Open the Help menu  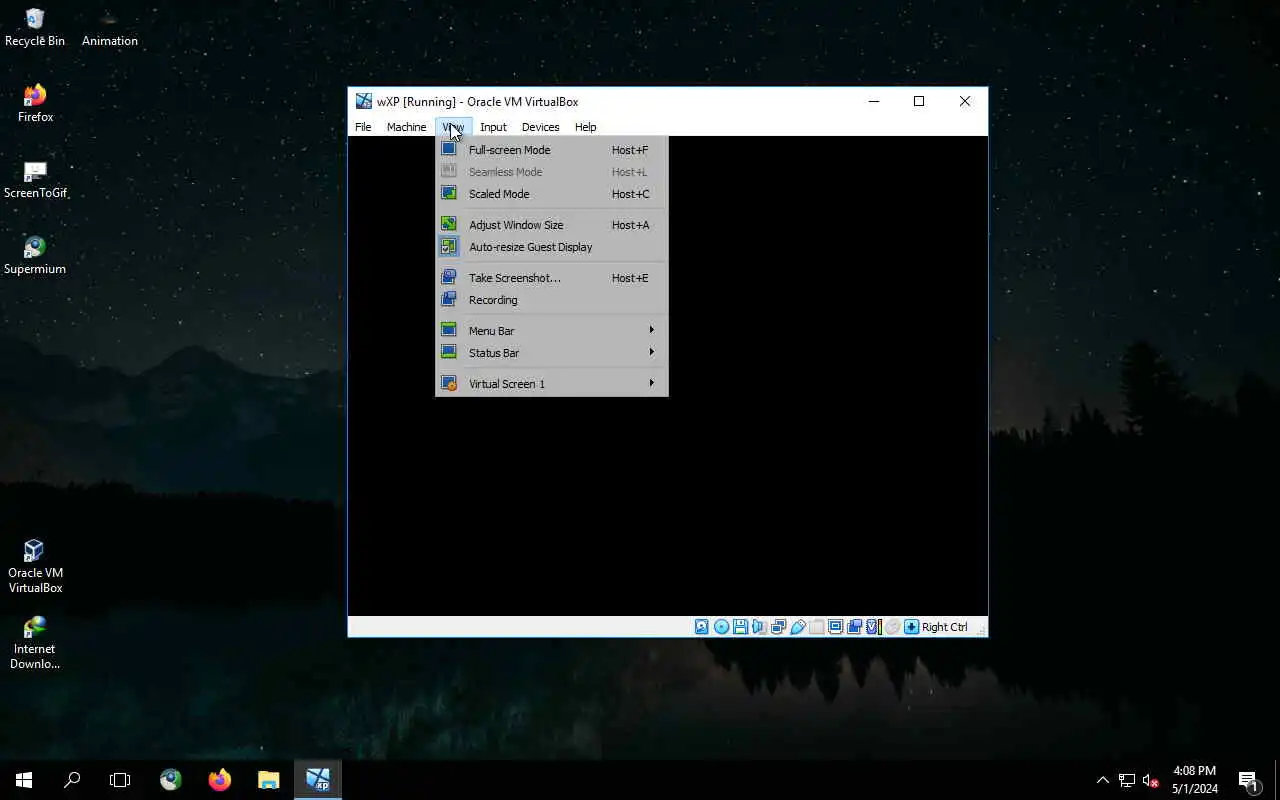pos(585,127)
